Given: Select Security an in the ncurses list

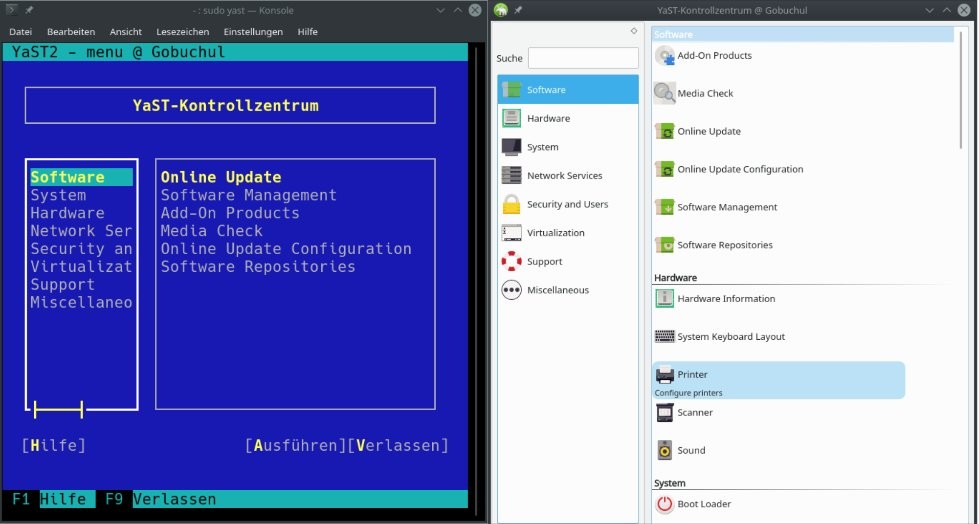Looking at the screenshot, I should (81, 249).
